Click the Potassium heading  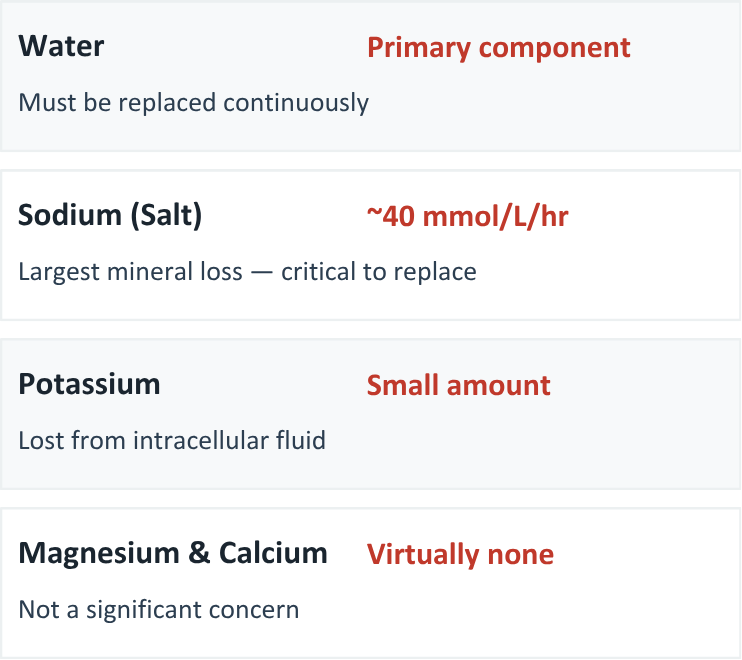89,385
